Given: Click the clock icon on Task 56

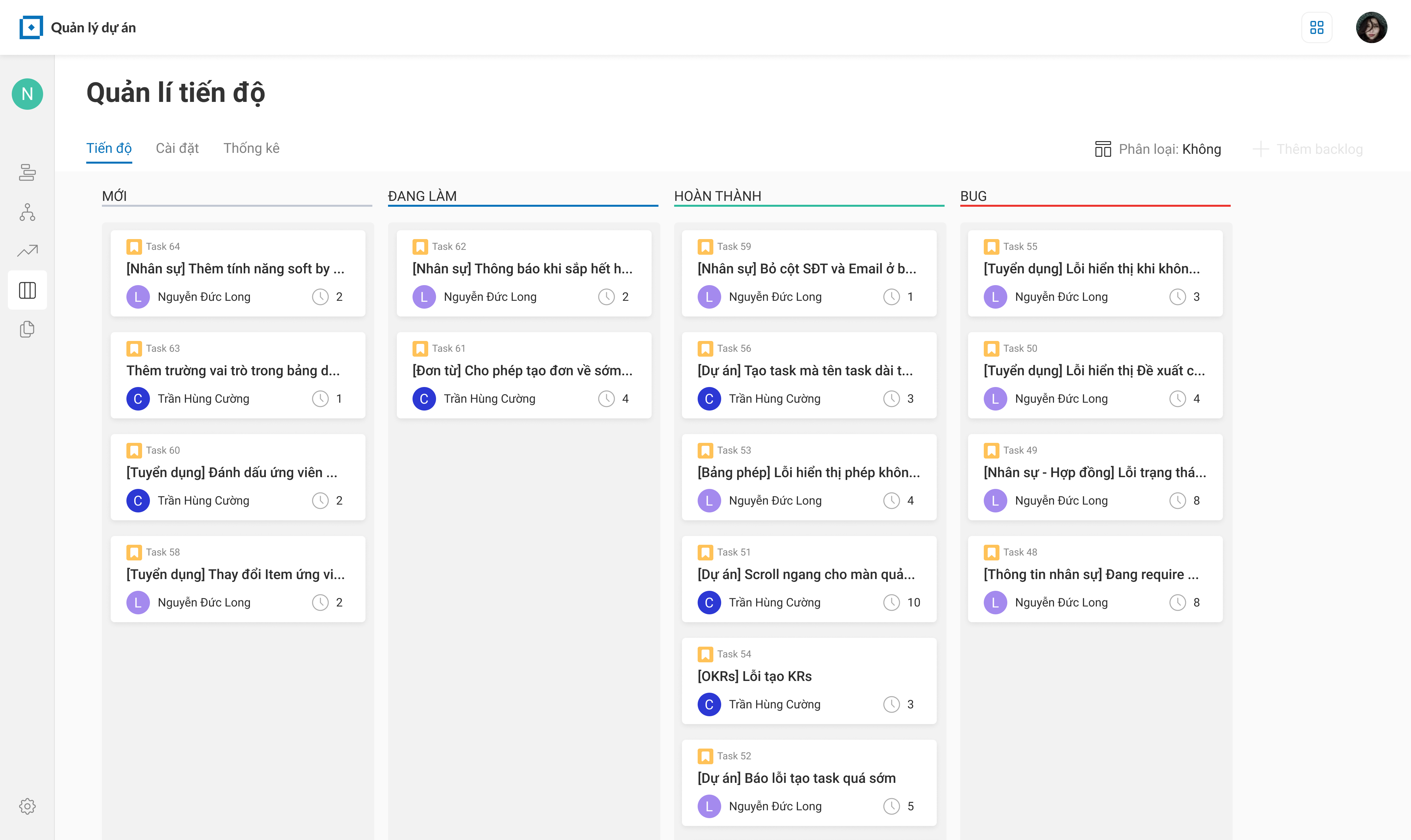Looking at the screenshot, I should 891,398.
